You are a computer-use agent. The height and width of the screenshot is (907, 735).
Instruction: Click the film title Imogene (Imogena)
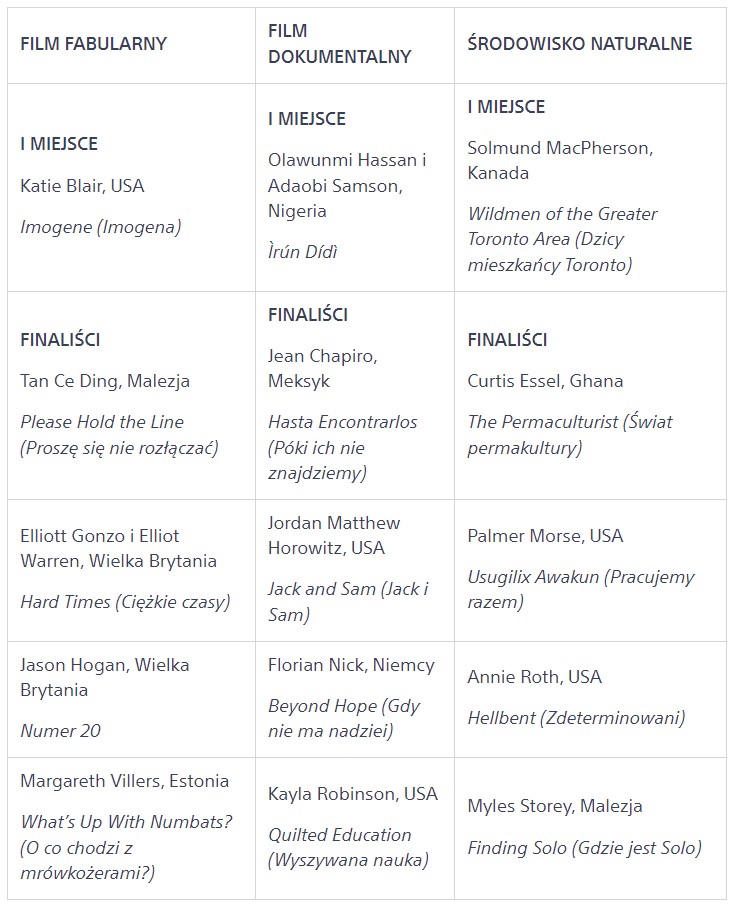pos(101,227)
